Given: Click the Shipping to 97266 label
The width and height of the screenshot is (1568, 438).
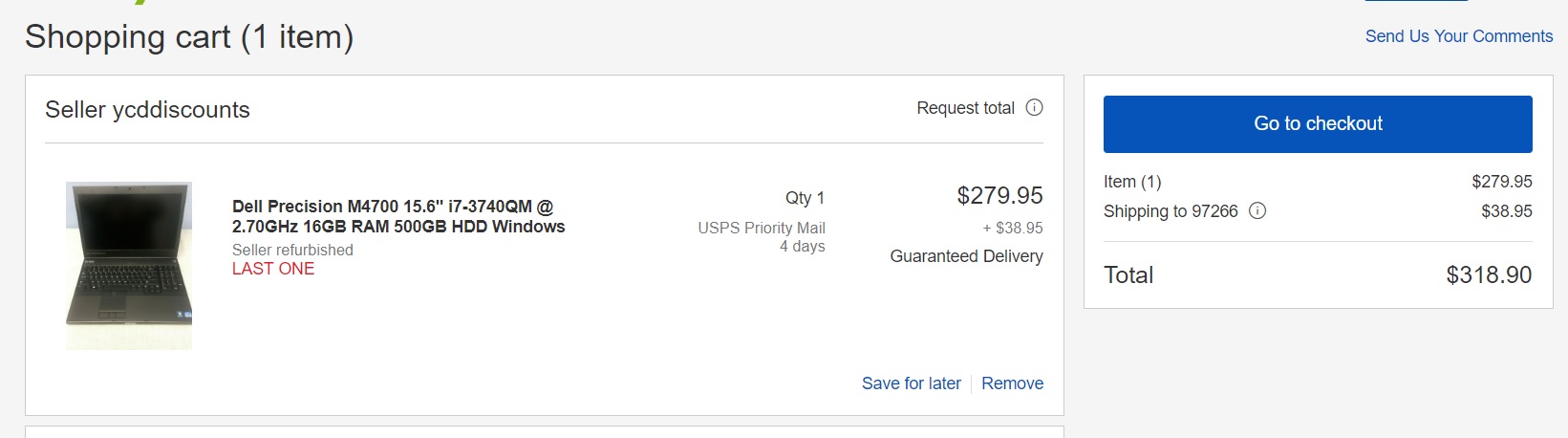Looking at the screenshot, I should coord(1170,211).
